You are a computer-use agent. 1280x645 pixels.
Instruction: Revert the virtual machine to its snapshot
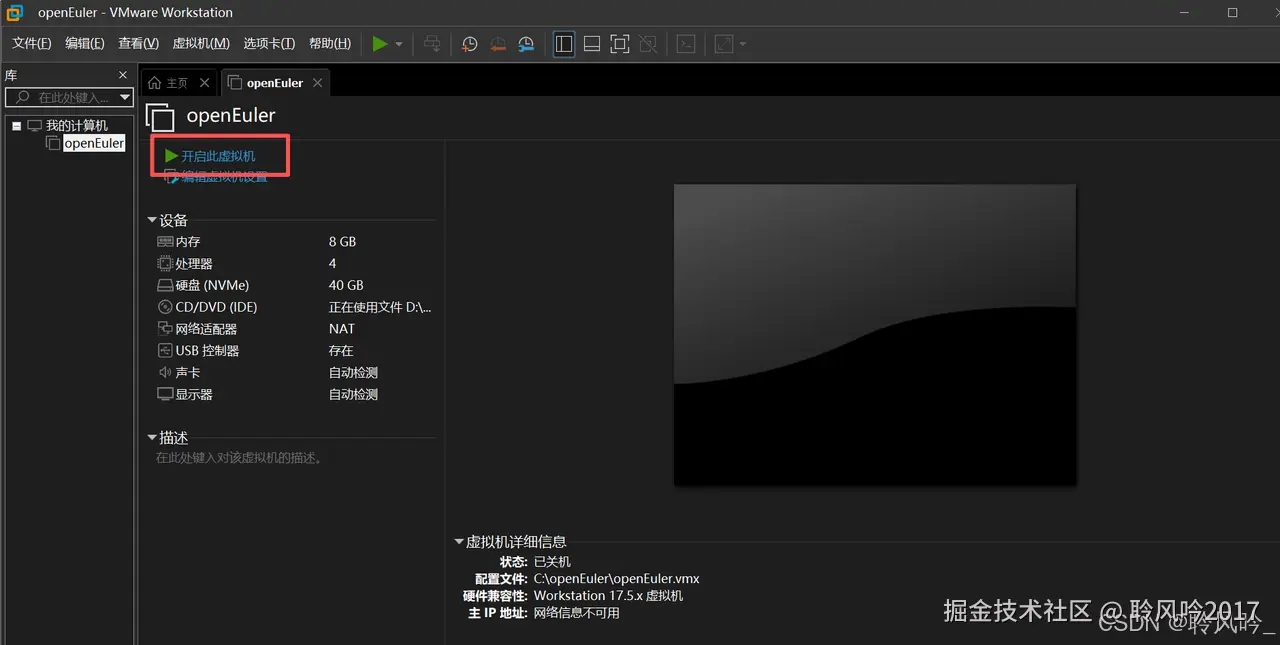click(497, 43)
